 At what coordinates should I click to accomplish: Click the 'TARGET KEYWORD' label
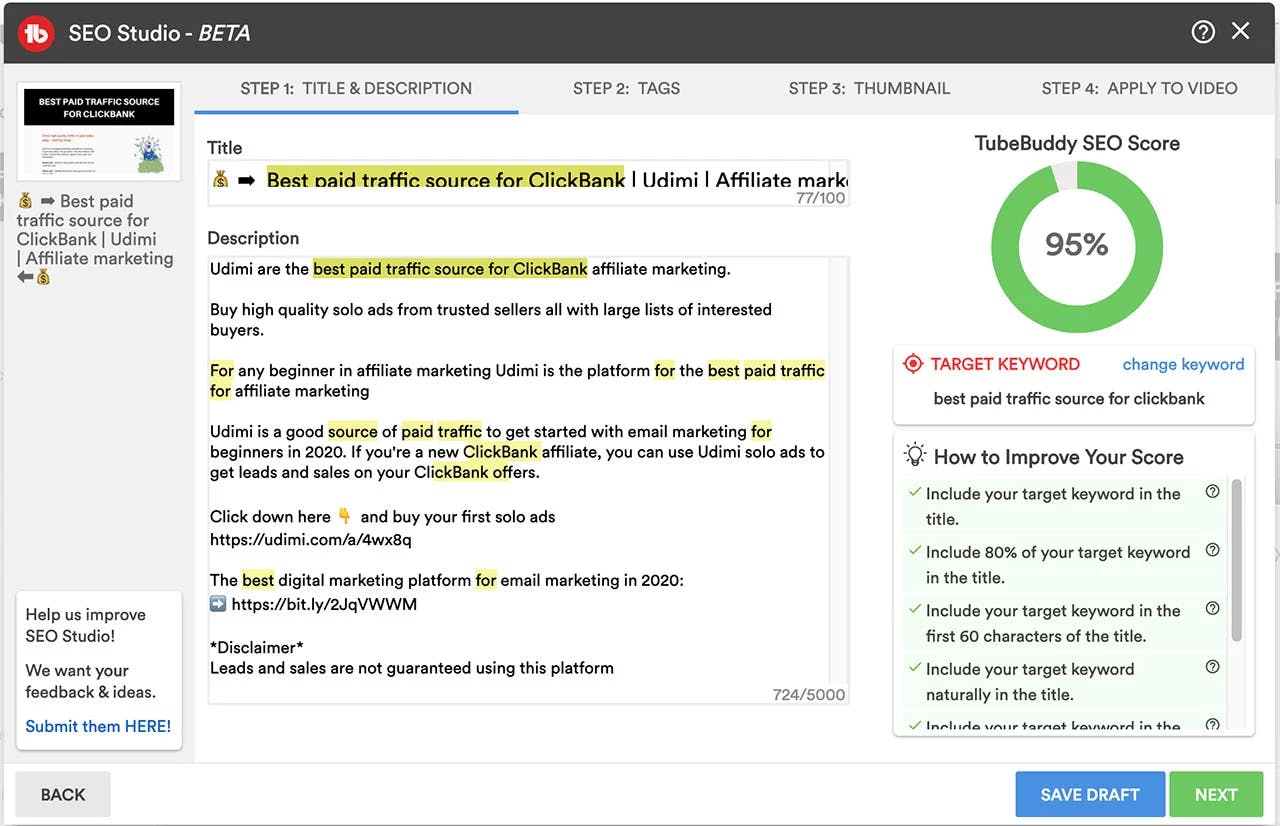(1005, 364)
